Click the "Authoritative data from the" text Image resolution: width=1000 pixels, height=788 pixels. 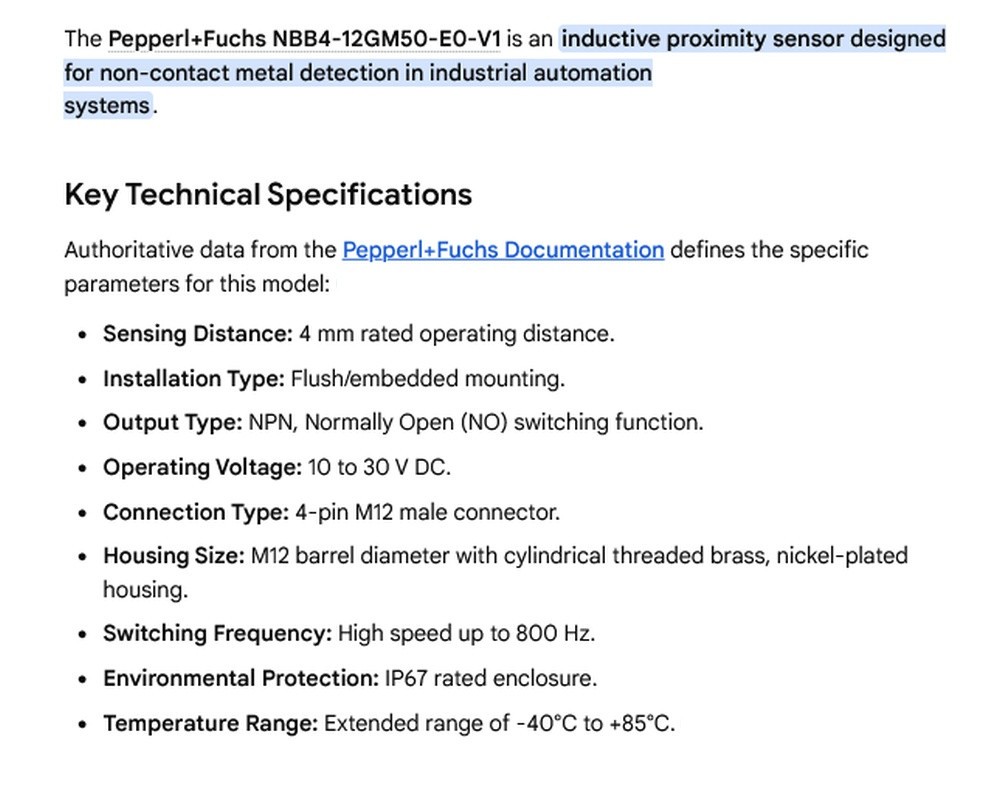point(200,250)
